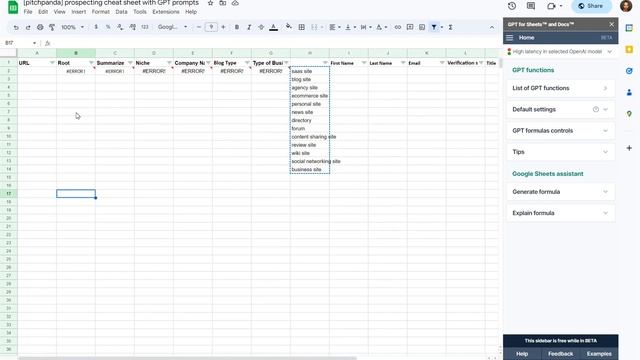The height and width of the screenshot is (360, 640).
Task: Expand Generate formula section
Action: point(560,192)
